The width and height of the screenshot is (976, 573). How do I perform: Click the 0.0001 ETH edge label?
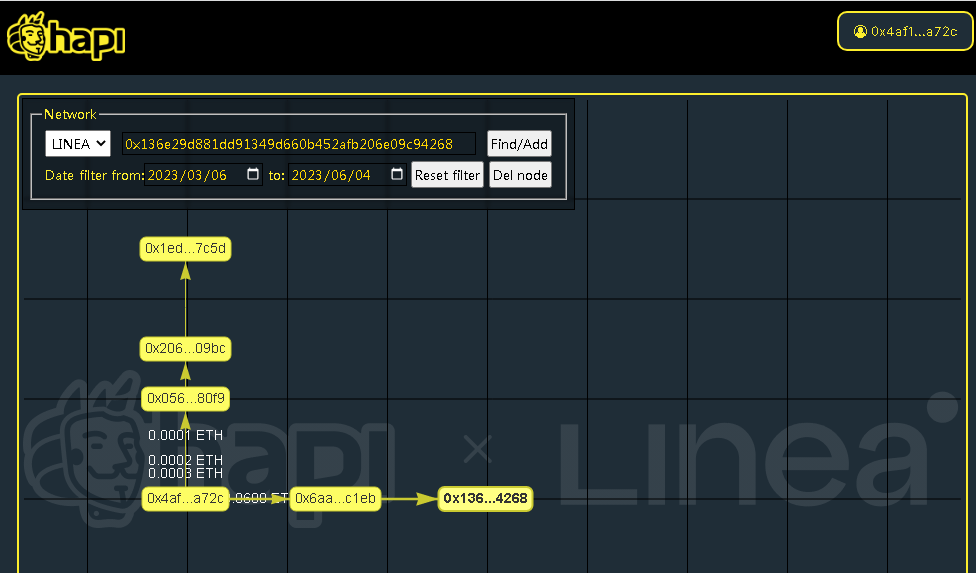(185, 436)
